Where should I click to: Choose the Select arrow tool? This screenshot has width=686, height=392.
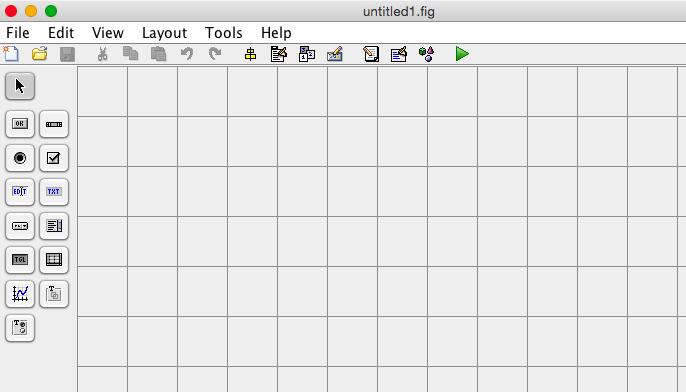click(20, 86)
